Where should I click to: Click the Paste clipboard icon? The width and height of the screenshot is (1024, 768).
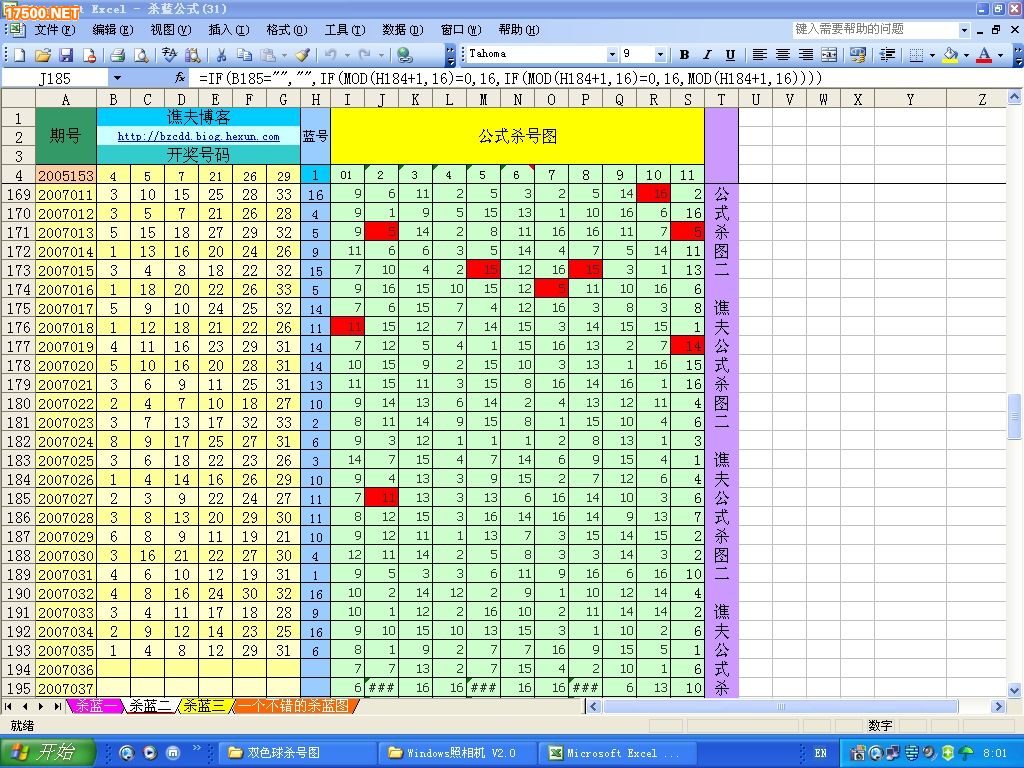pos(268,55)
